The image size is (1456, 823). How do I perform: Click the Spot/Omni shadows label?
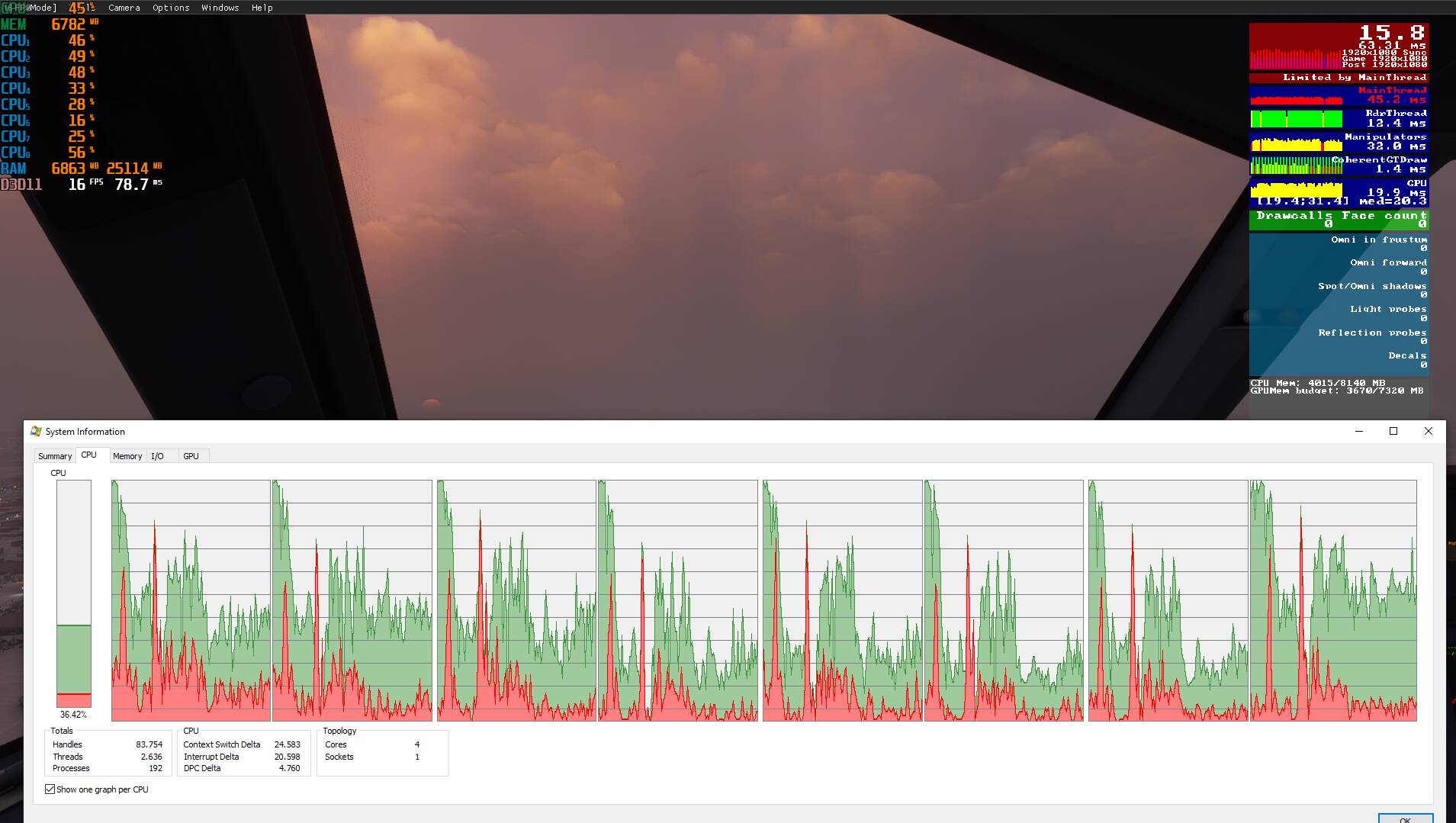(1372, 286)
